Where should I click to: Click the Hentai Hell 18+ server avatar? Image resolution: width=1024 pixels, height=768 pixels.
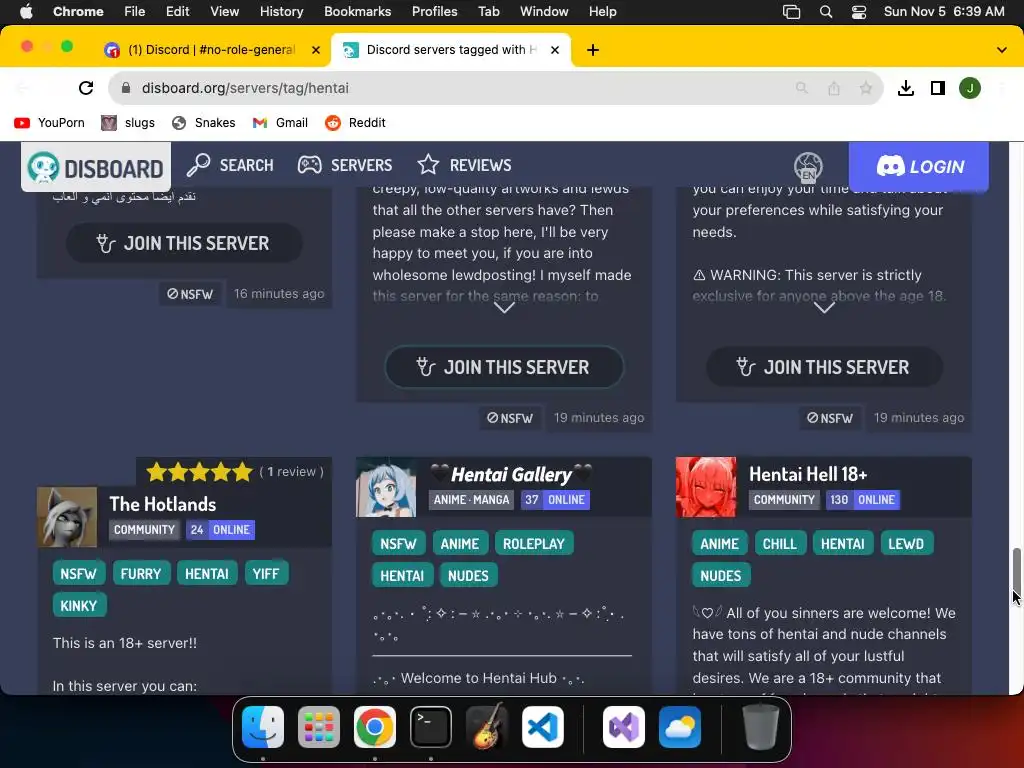tap(706, 487)
